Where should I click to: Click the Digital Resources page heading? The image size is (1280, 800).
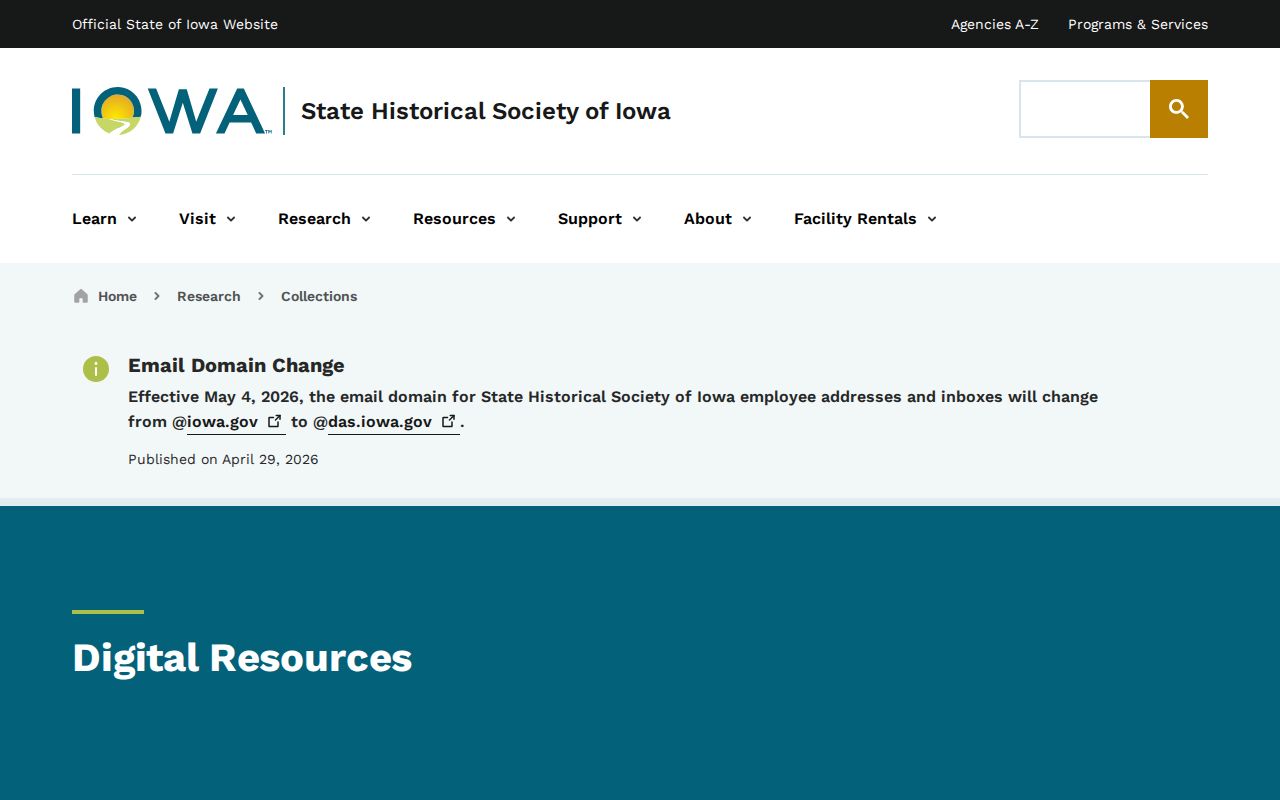242,658
